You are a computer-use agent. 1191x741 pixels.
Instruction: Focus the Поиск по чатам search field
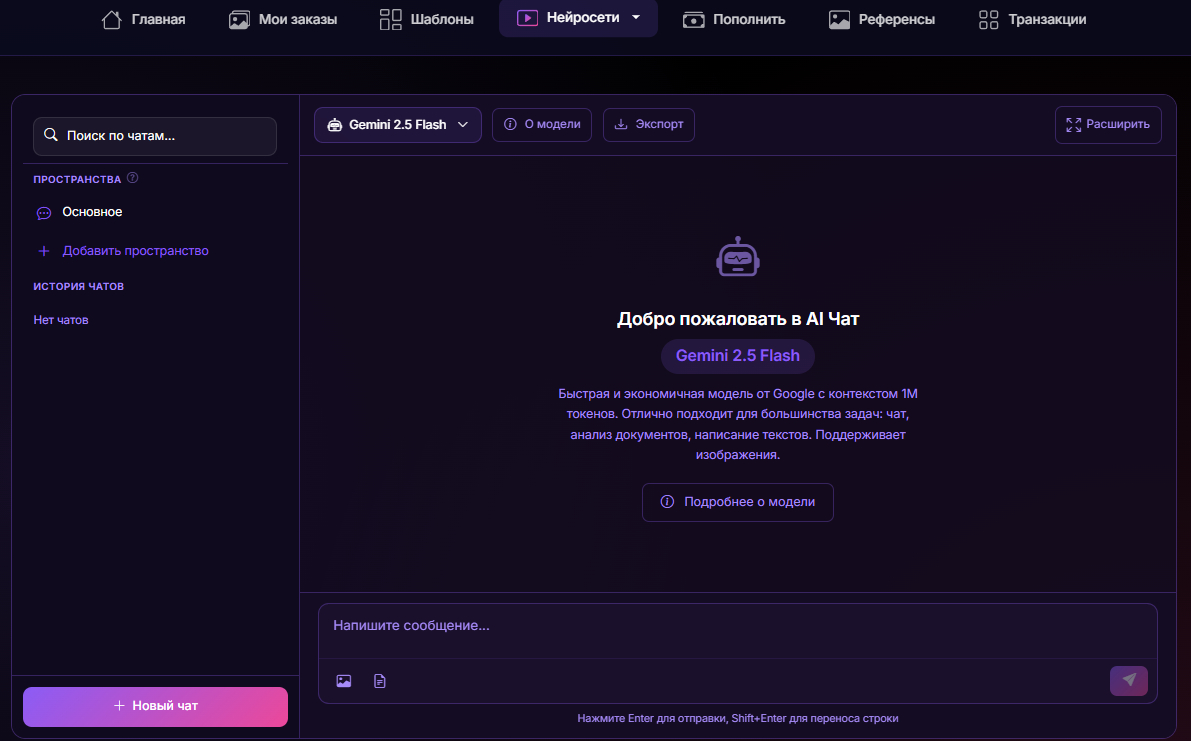click(x=155, y=136)
